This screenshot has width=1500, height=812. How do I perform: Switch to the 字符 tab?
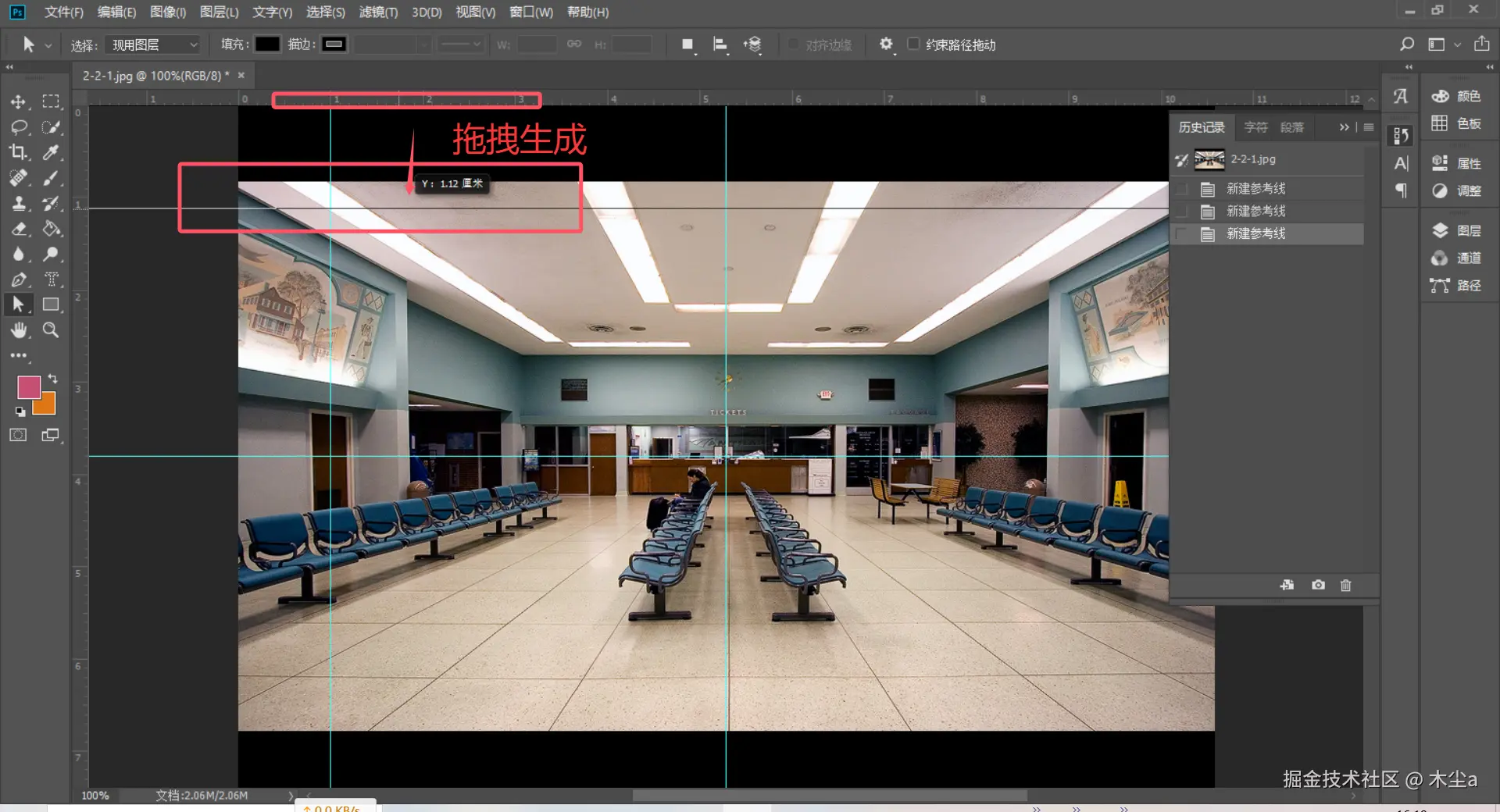(x=1256, y=127)
